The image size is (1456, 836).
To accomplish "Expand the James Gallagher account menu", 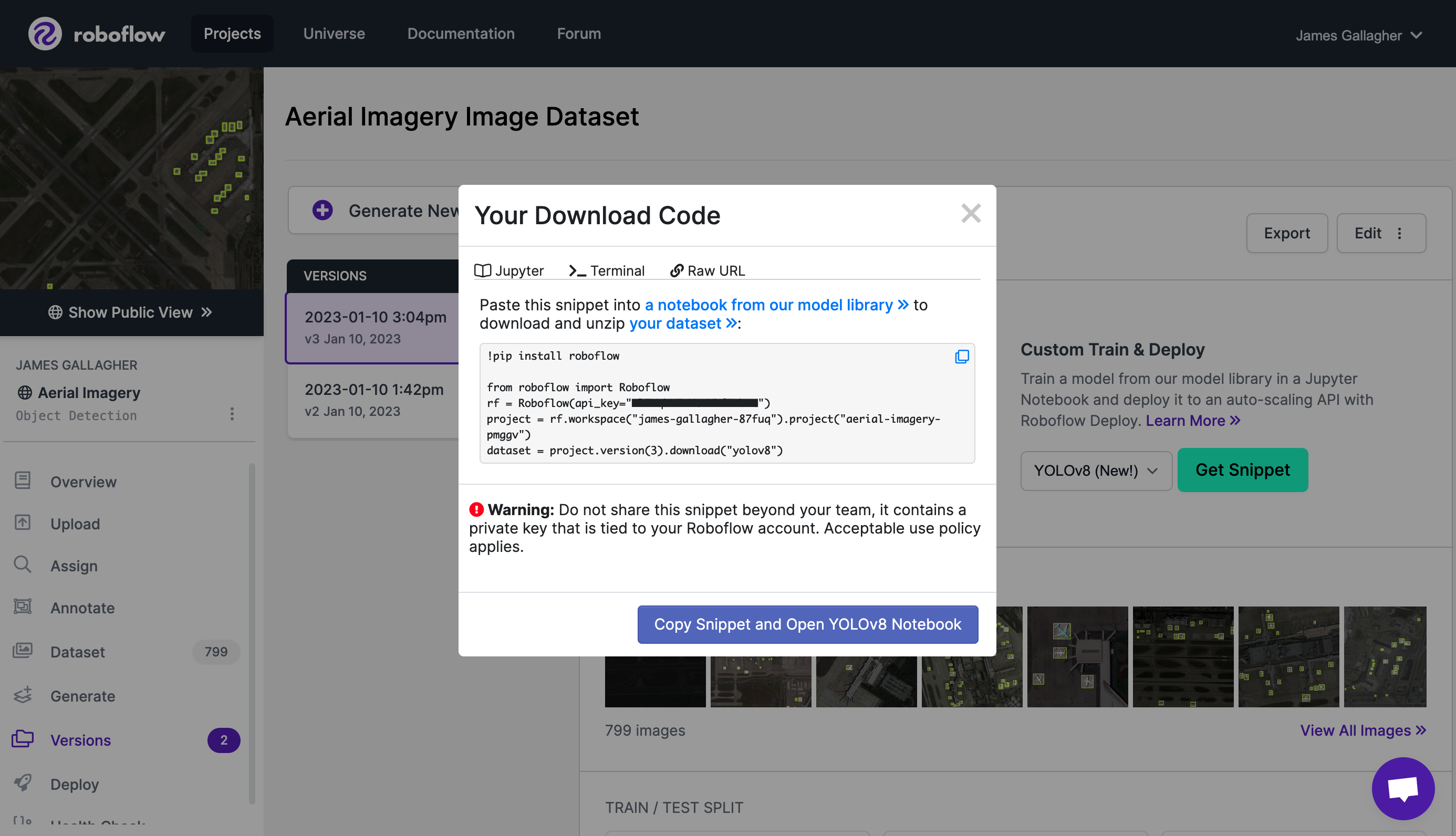I will tap(1357, 33).
